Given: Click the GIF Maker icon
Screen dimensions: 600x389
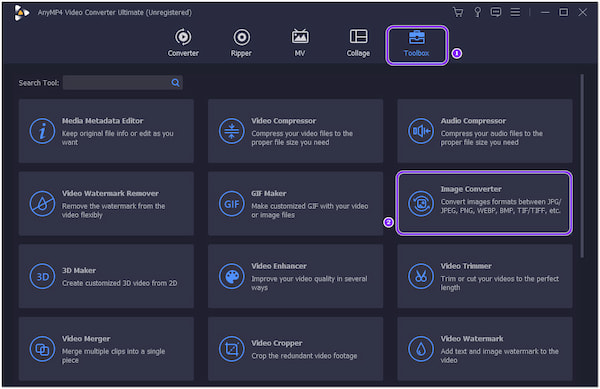Looking at the screenshot, I should [x=232, y=203].
